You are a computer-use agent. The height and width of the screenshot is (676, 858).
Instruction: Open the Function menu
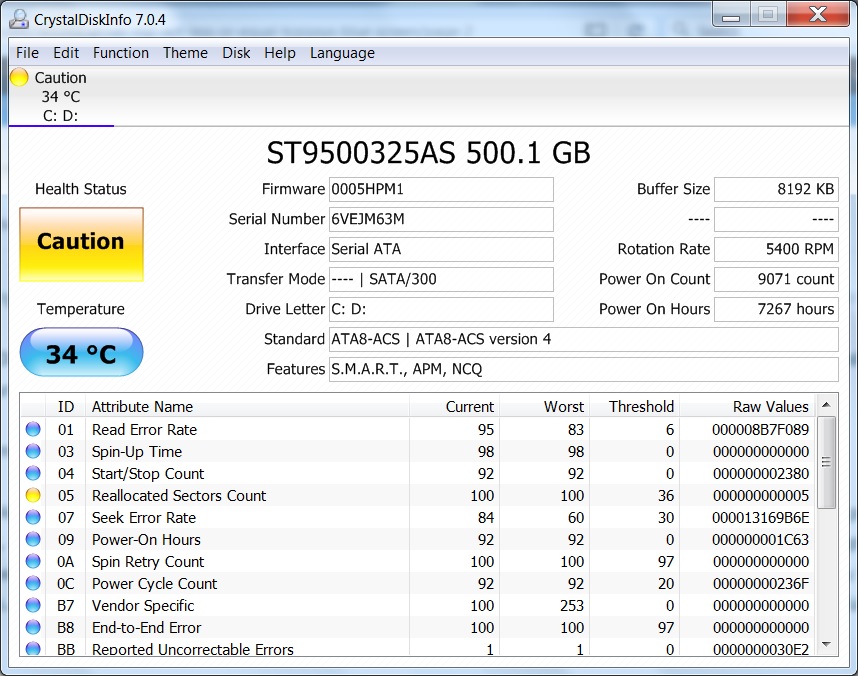tap(120, 53)
